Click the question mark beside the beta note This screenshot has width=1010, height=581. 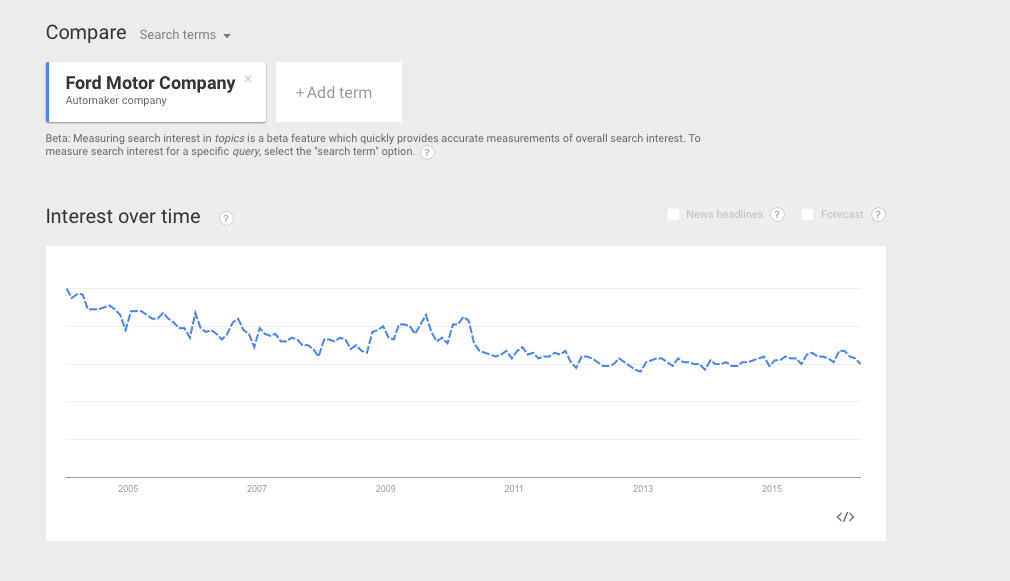coord(427,152)
